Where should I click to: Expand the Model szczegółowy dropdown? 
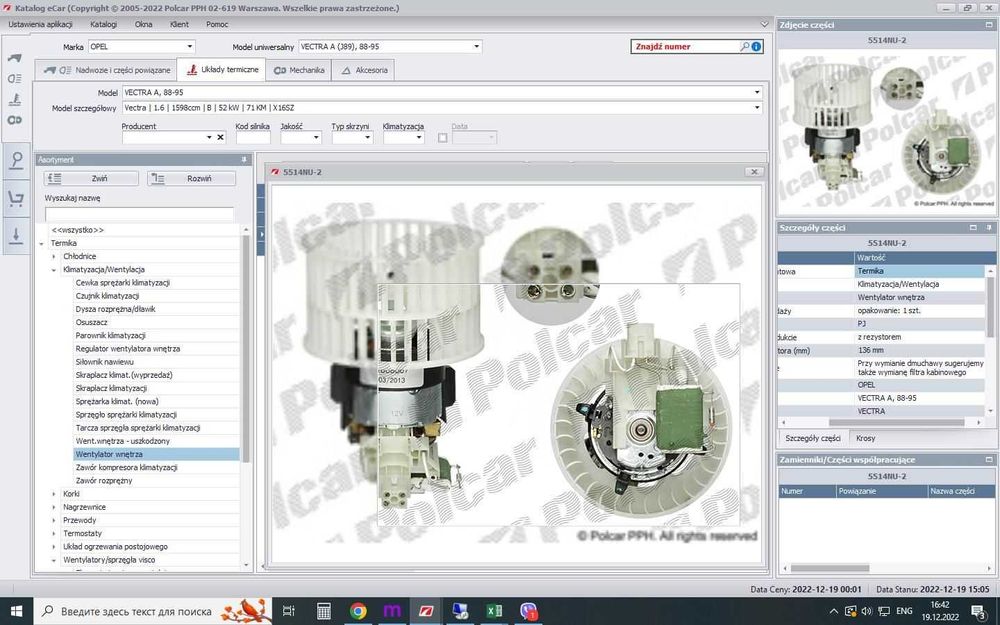(x=757, y=108)
